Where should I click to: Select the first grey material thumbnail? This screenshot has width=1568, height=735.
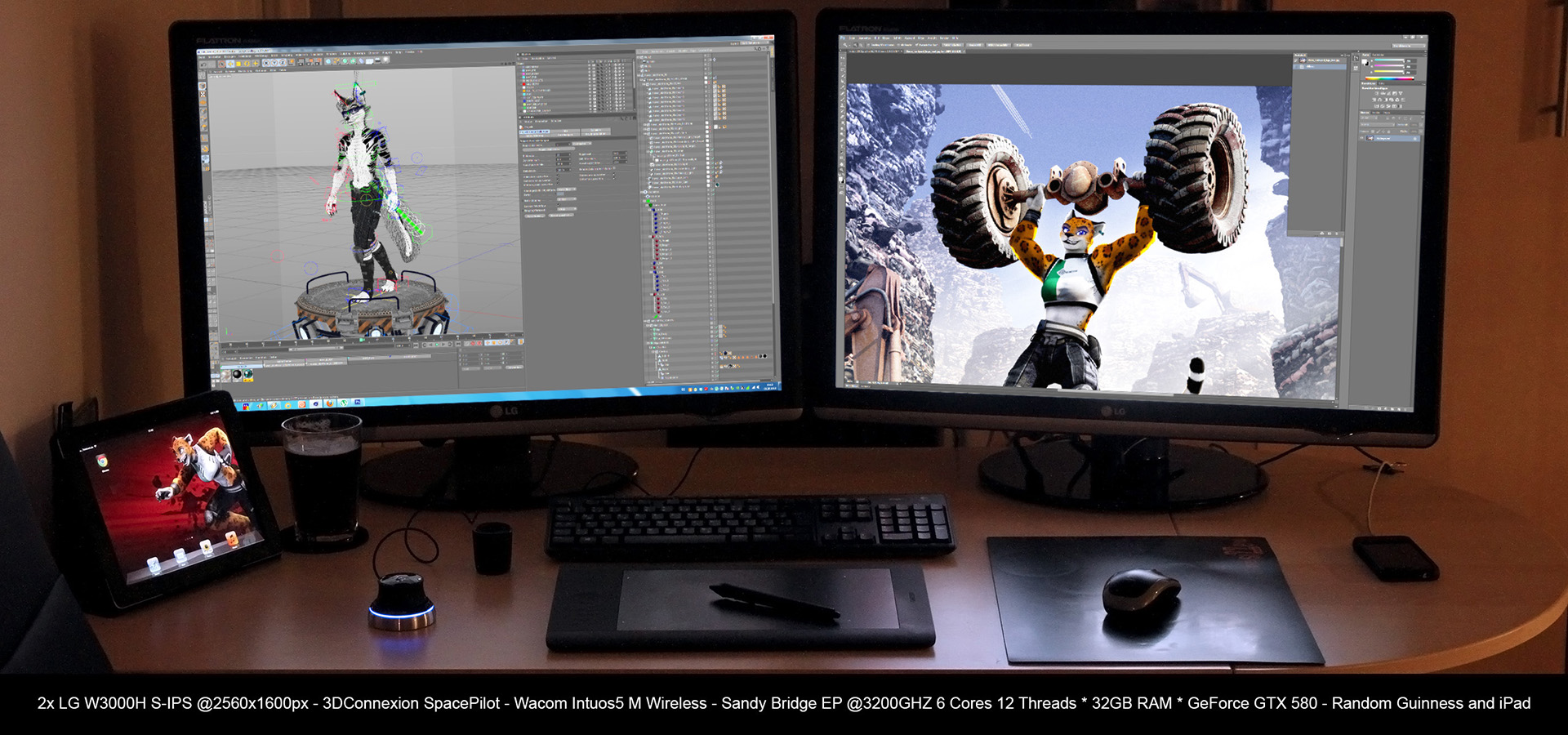pos(226,375)
